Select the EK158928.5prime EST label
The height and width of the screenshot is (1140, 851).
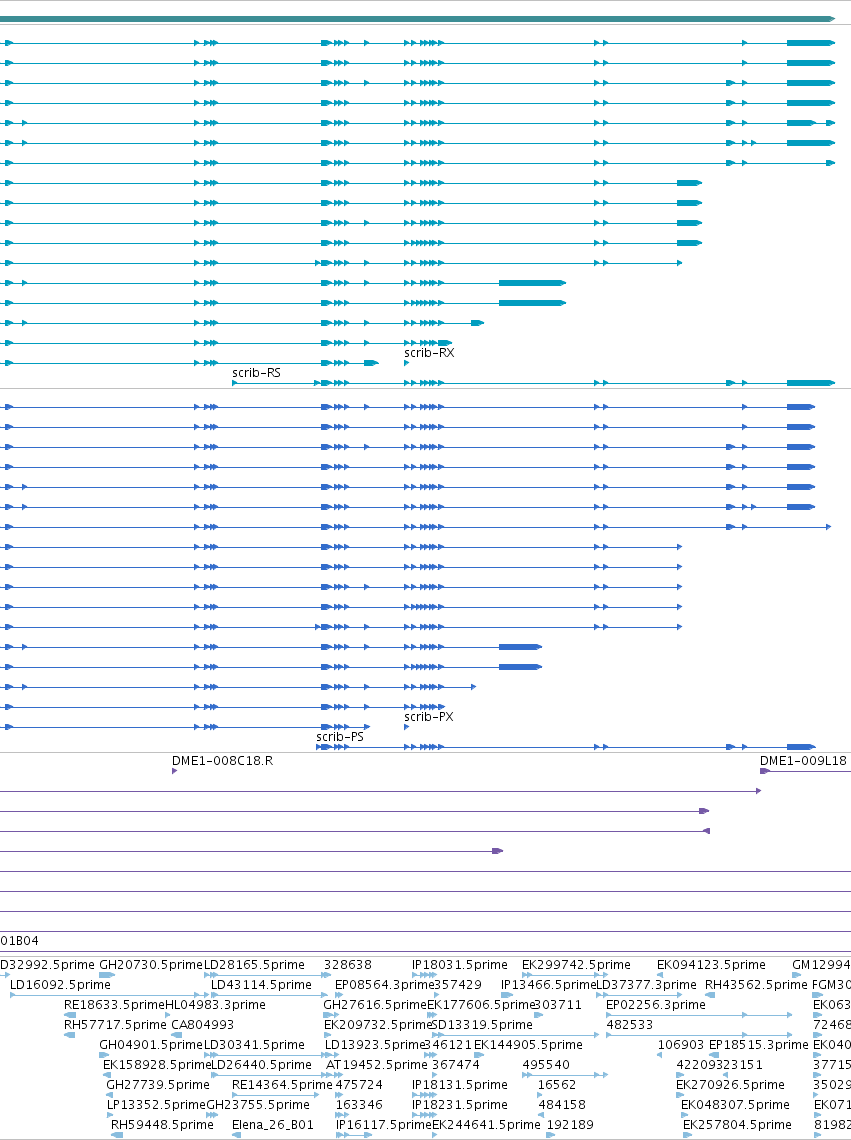[x=156, y=1065]
